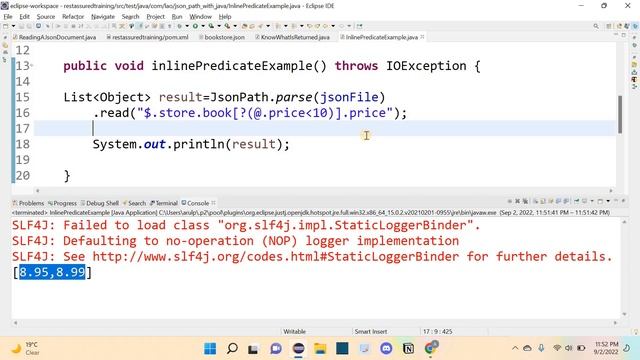Screen dimensions: 640x360
Task: Open the Run button dropdown arrow
Action: coord(203,26)
